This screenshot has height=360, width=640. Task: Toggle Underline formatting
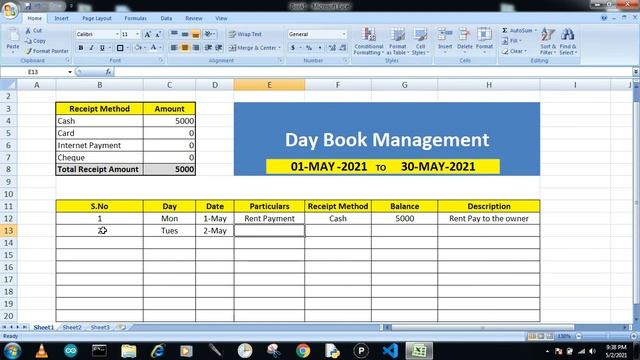102,48
